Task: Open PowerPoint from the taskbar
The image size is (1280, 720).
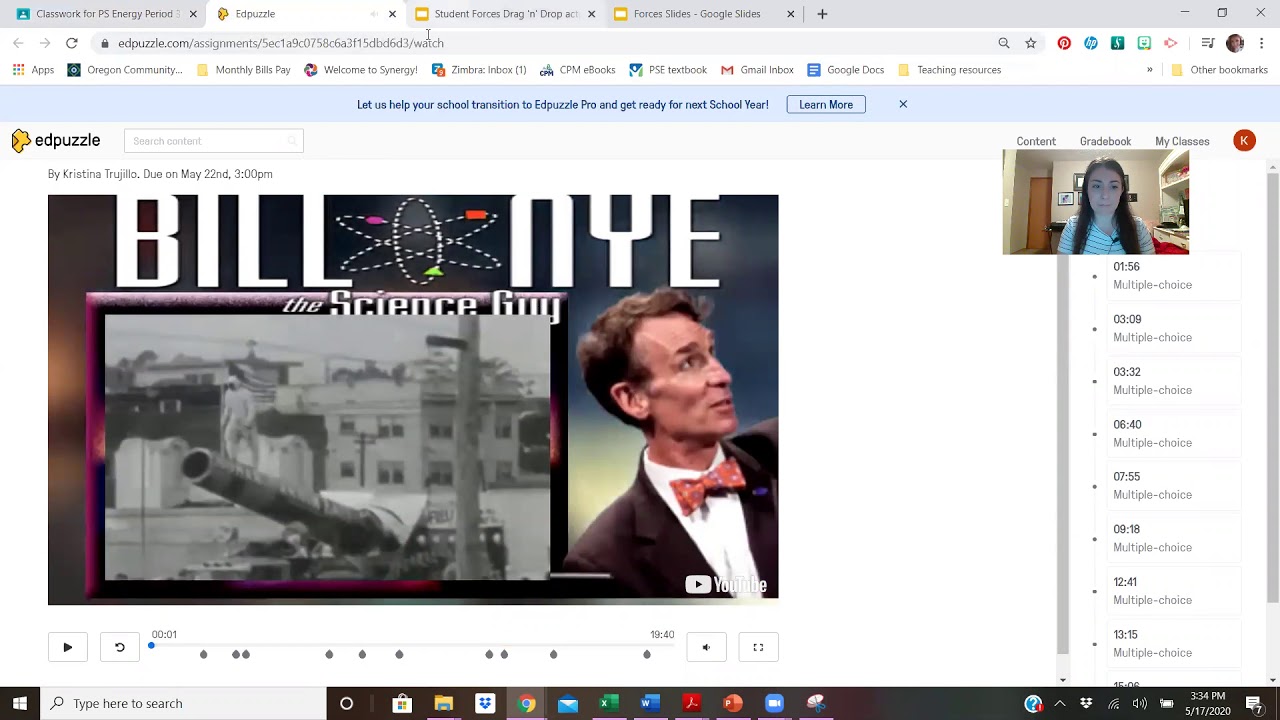Action: [x=732, y=703]
